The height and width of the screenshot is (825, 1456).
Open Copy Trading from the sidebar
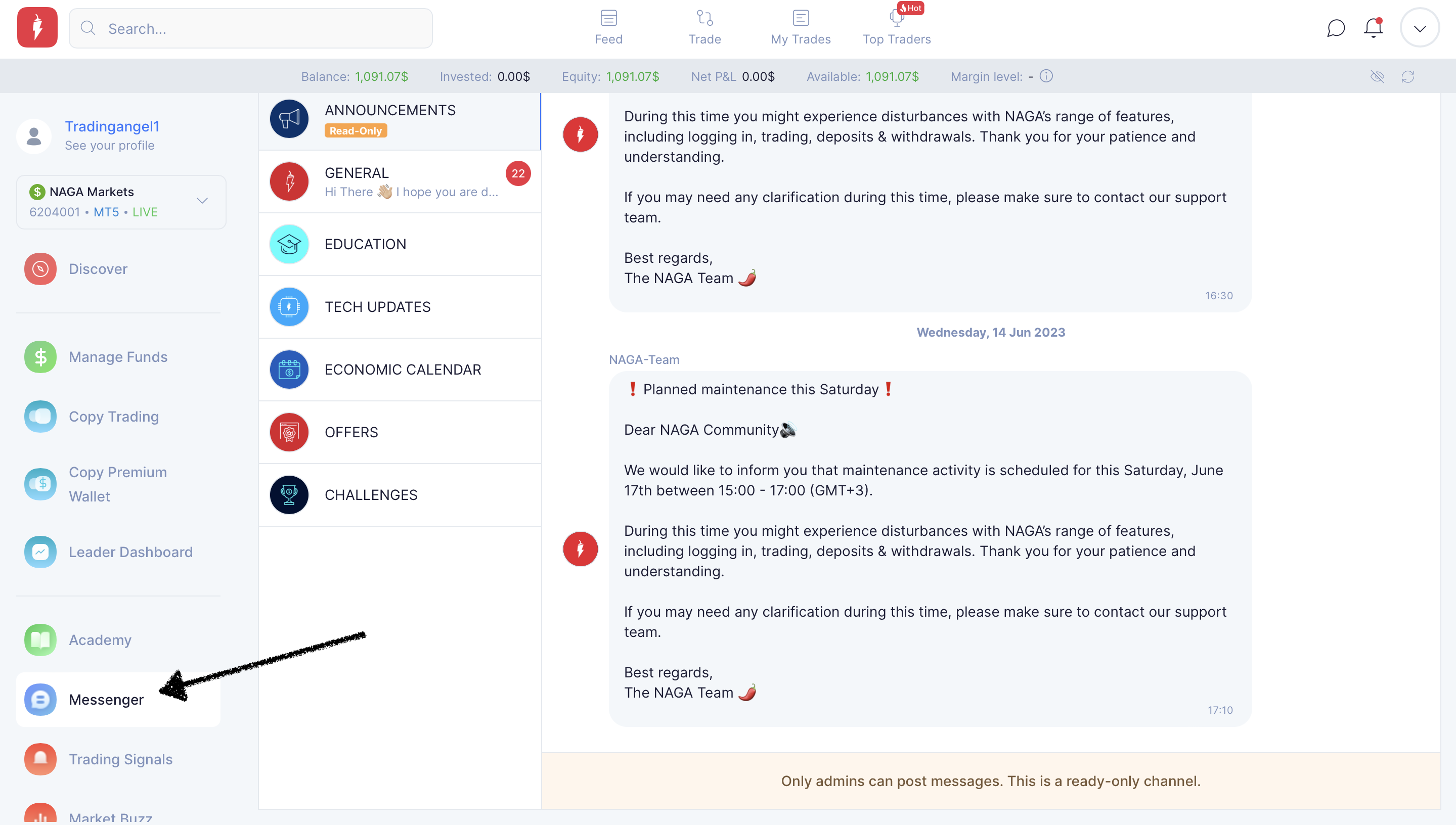(x=113, y=416)
